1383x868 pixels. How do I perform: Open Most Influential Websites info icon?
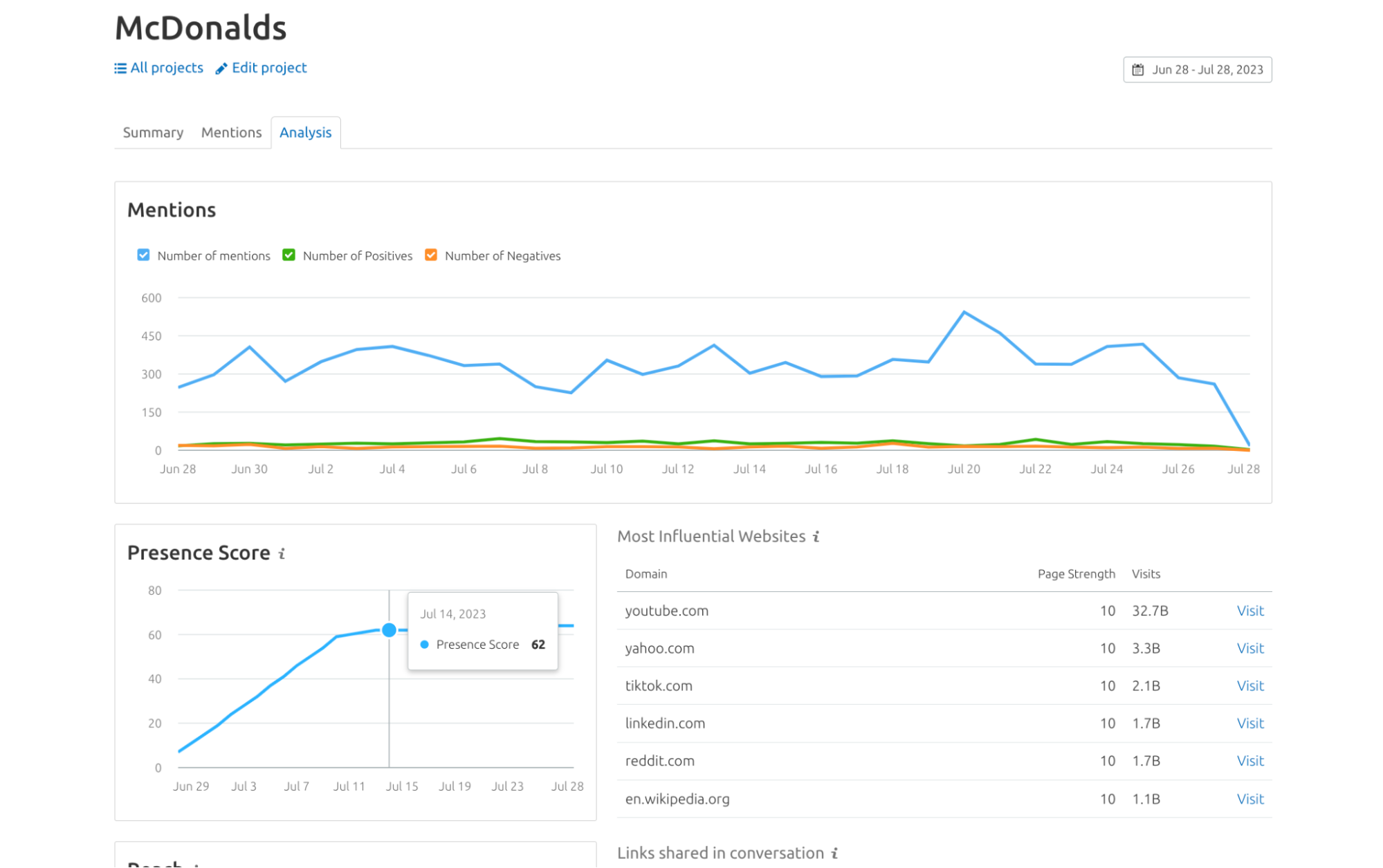(816, 537)
